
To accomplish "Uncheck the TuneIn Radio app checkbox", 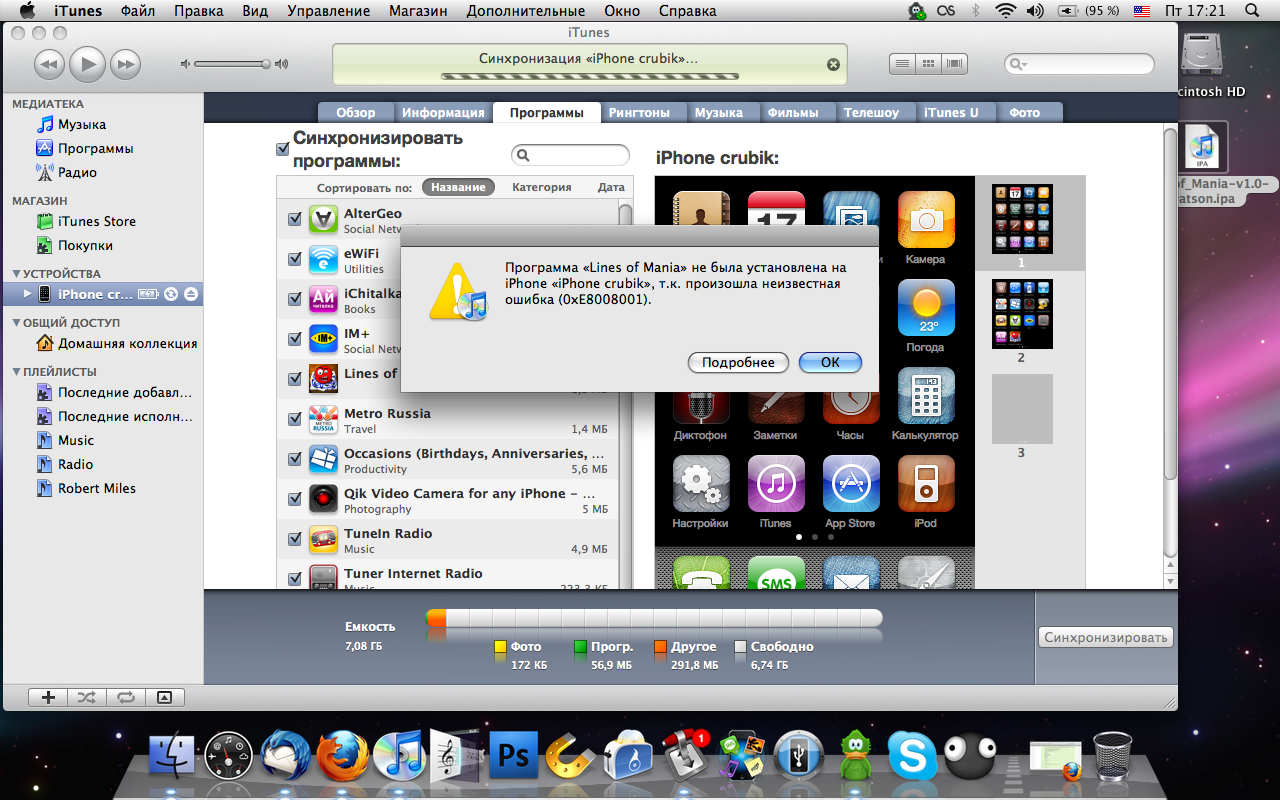I will [x=295, y=539].
